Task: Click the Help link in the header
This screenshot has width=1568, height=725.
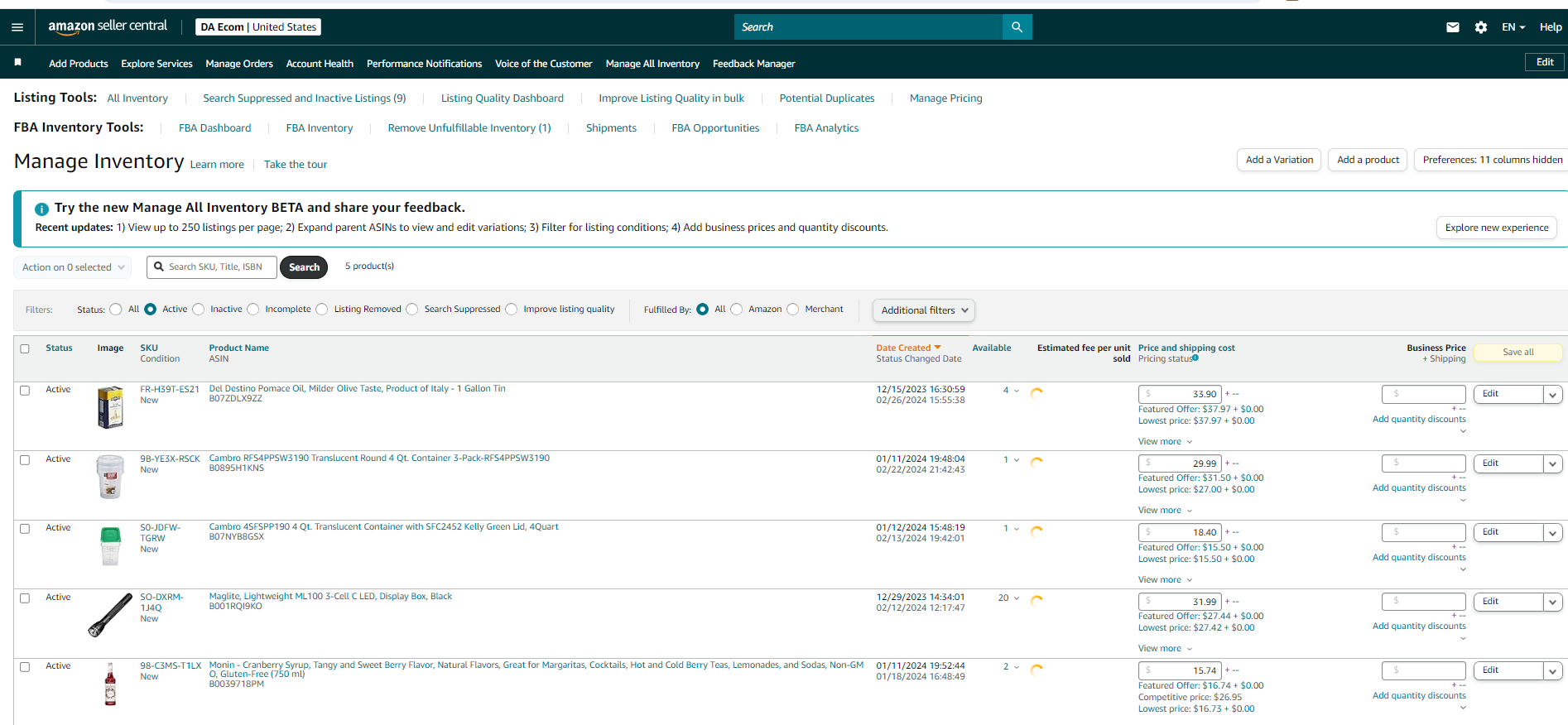Action: click(x=1551, y=27)
